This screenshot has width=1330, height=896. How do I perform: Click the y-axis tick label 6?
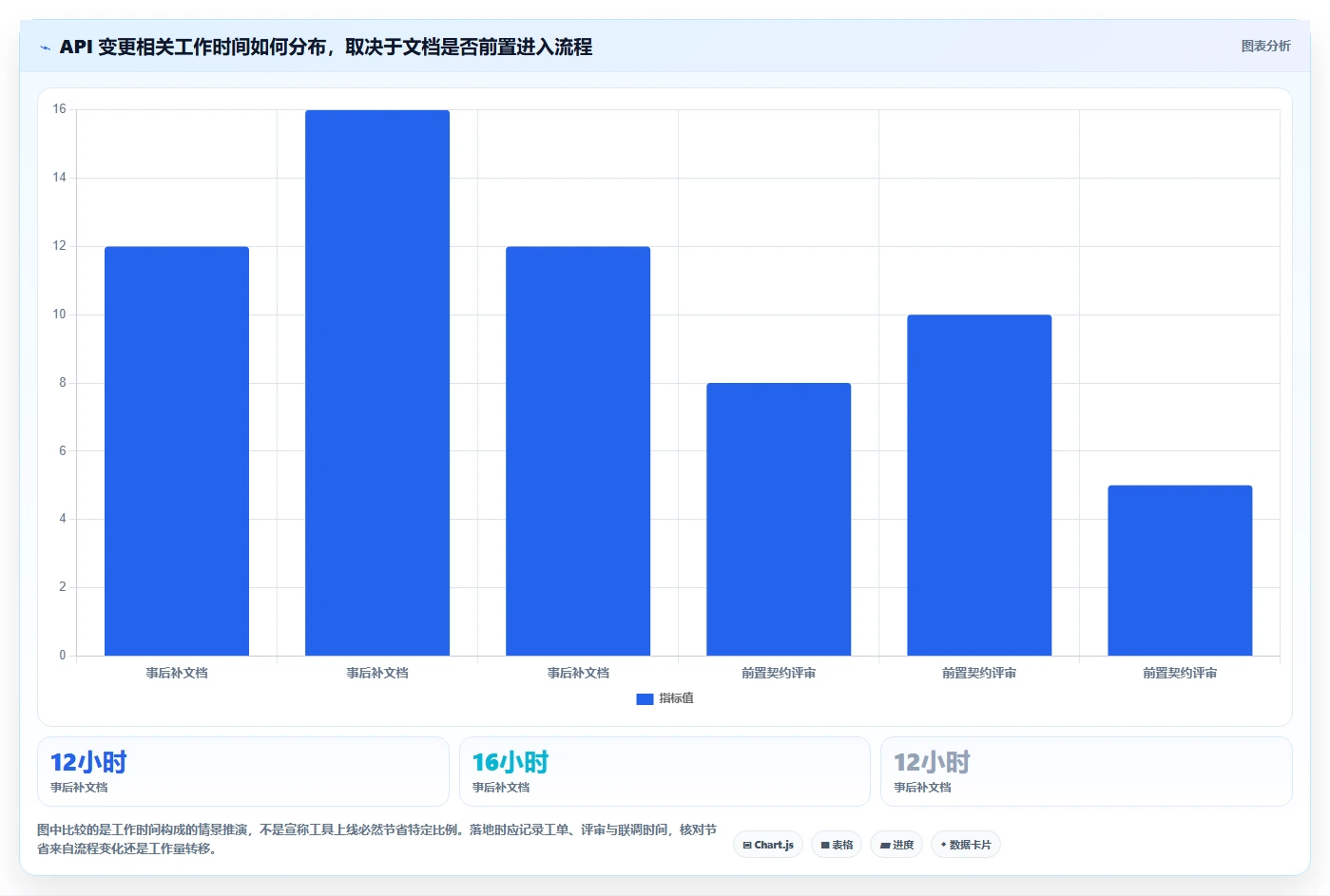click(x=63, y=450)
